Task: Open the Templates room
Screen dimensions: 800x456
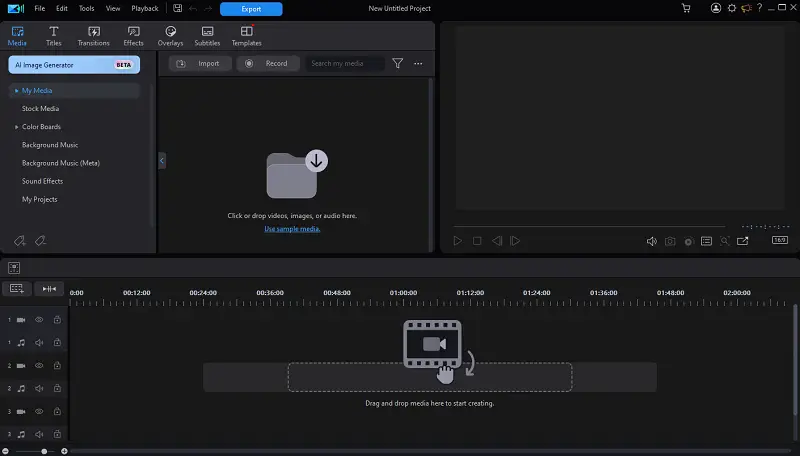Action: click(x=246, y=36)
